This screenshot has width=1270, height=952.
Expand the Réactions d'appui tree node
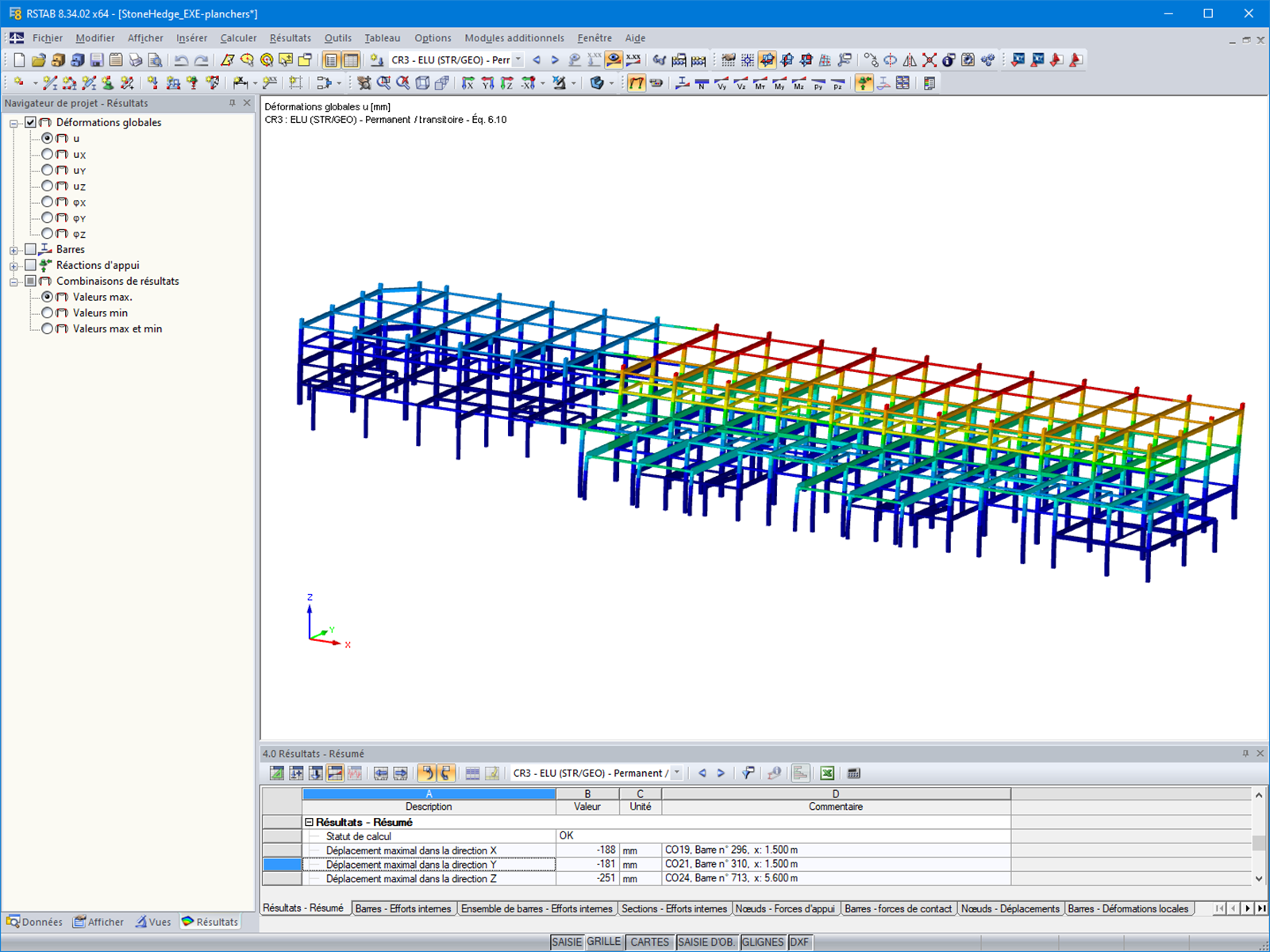click(x=13, y=266)
